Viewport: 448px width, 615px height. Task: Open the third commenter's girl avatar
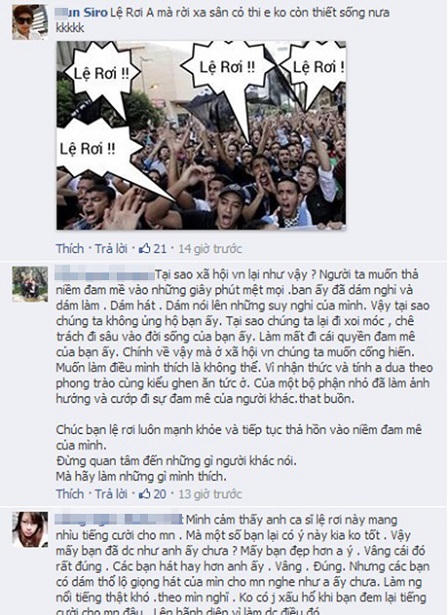click(x=30, y=529)
